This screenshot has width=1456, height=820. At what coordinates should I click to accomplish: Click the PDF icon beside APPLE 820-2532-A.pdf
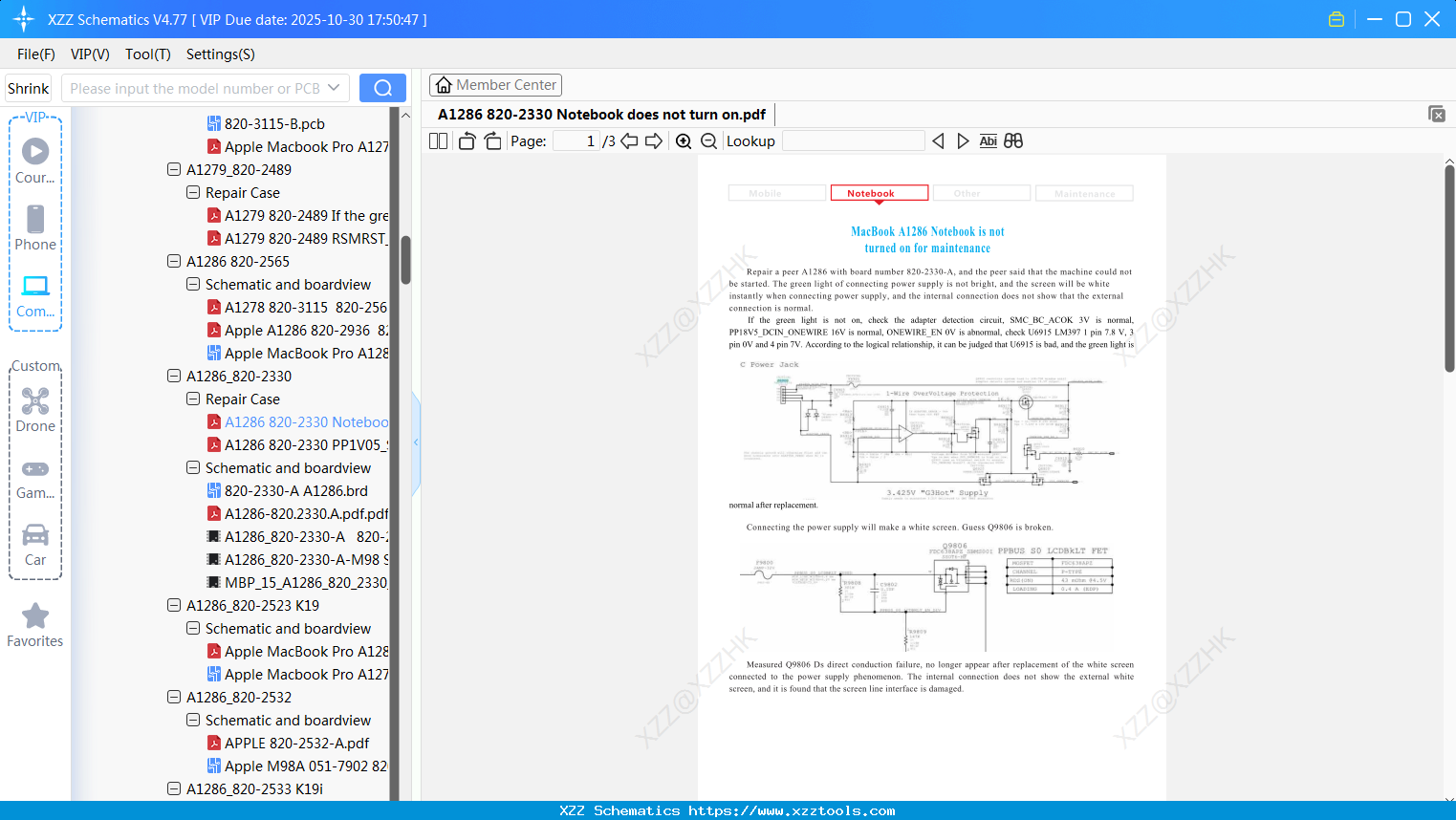[214, 743]
